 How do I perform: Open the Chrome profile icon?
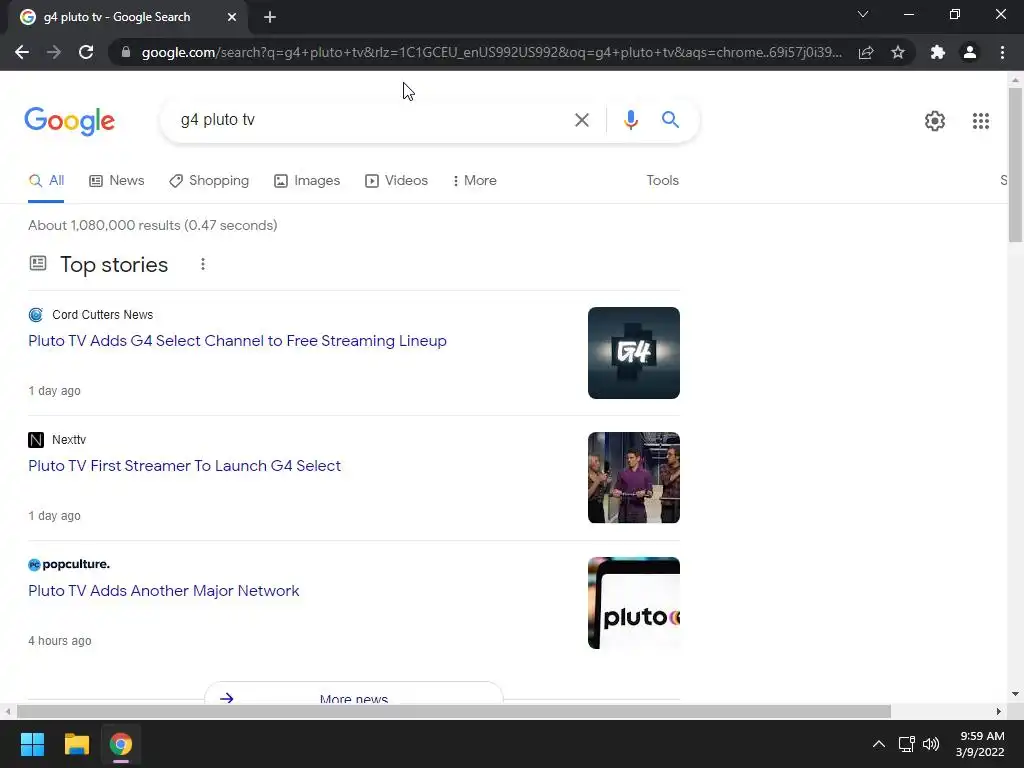970,52
